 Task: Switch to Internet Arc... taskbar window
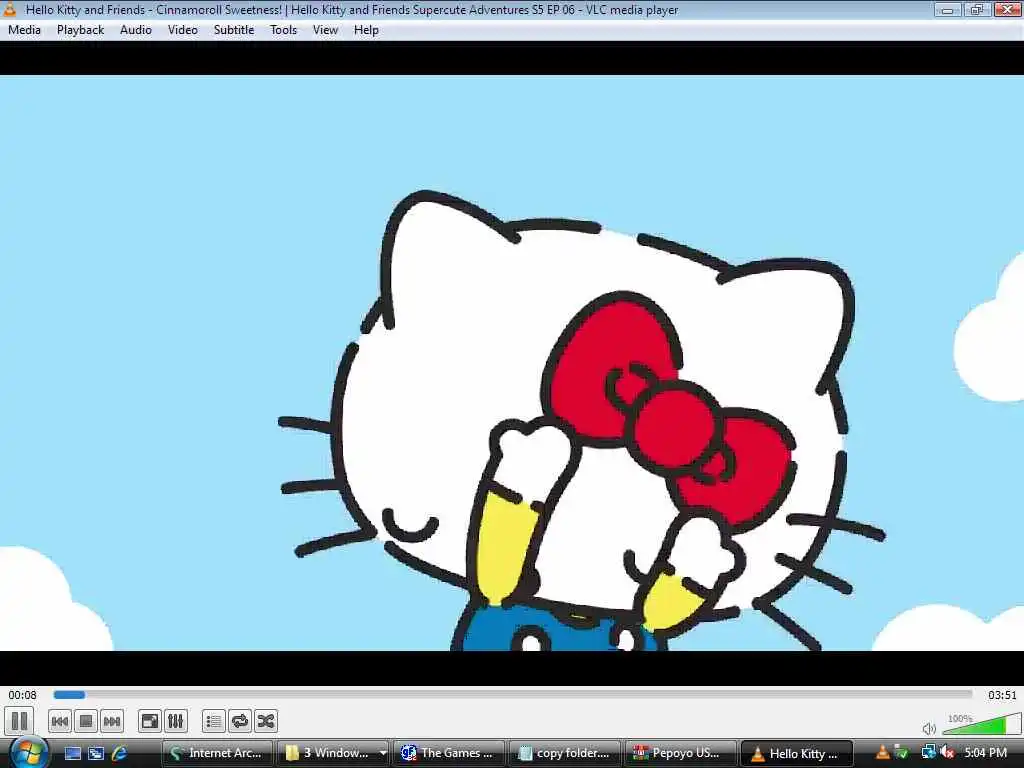(x=217, y=753)
